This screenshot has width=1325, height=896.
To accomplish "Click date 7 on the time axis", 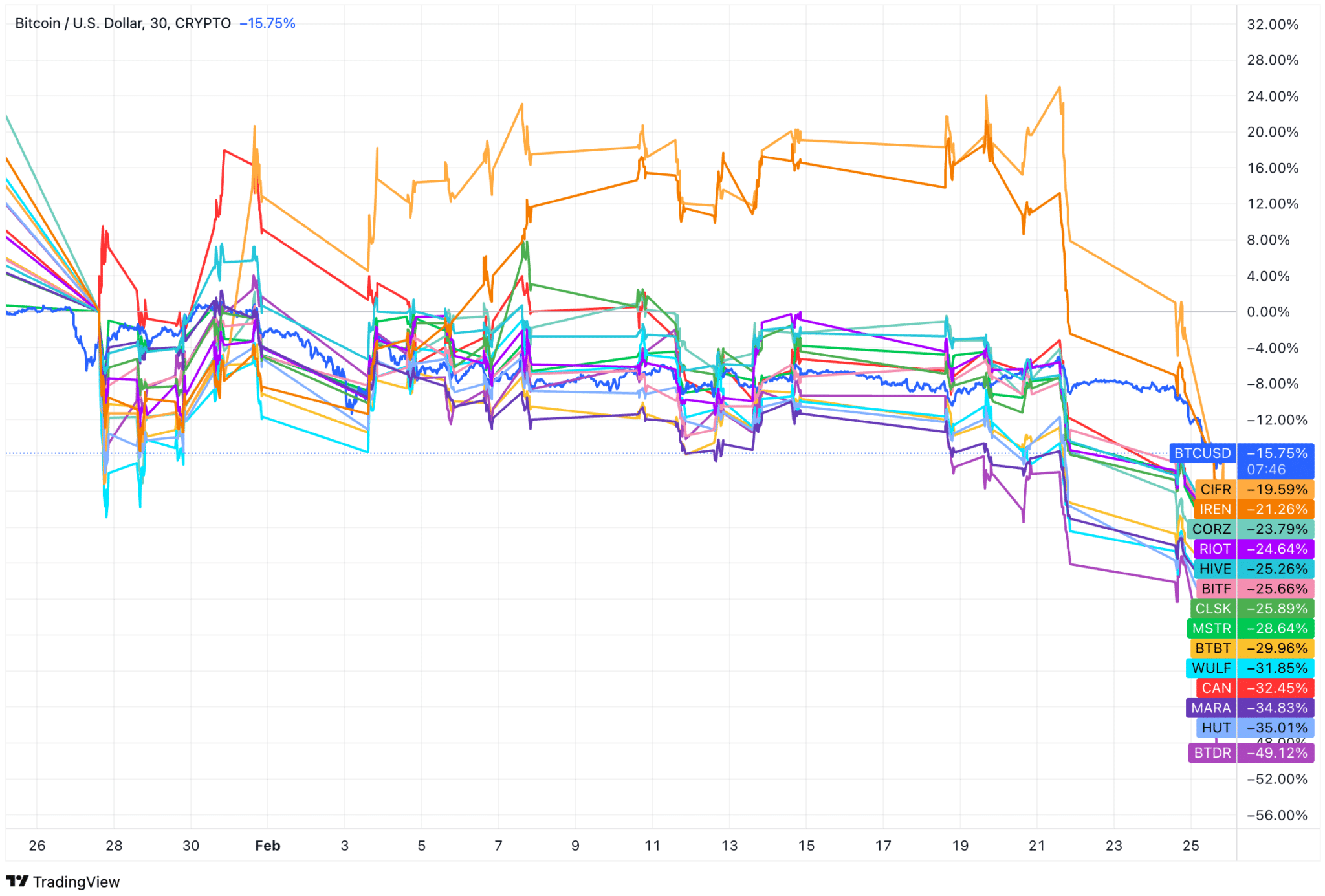I will point(499,846).
